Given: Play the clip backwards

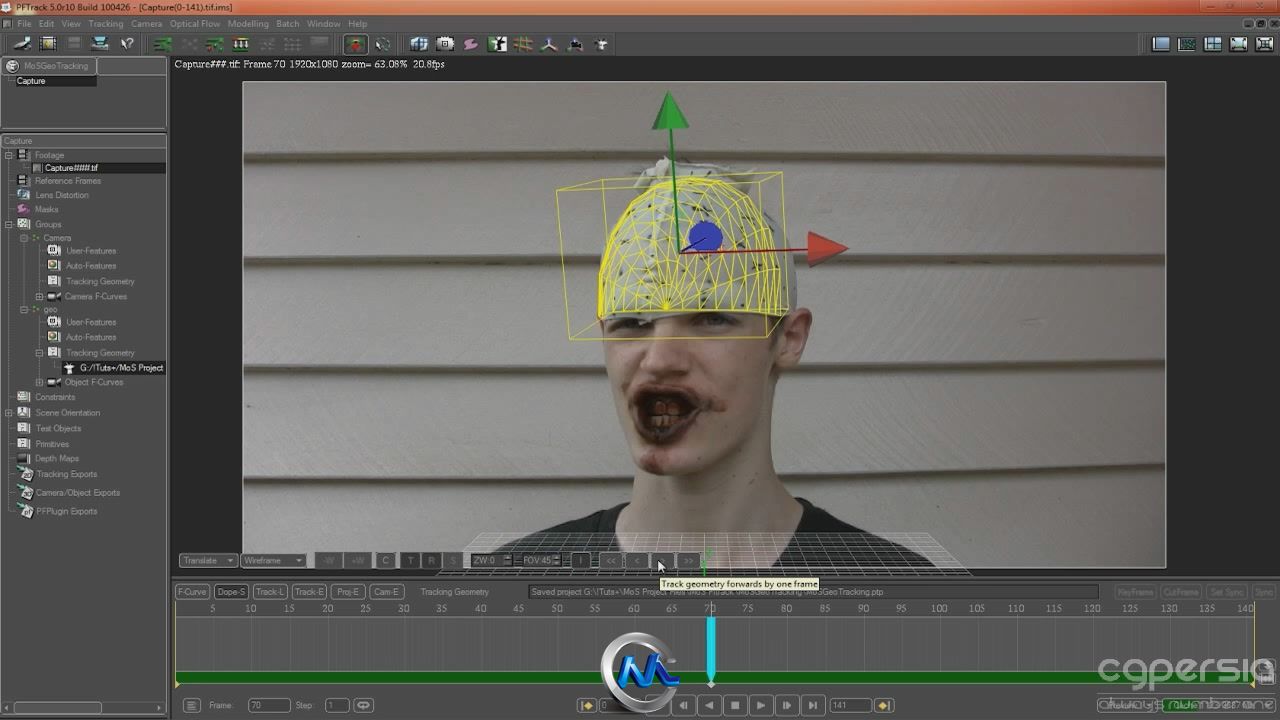Looking at the screenshot, I should point(710,705).
